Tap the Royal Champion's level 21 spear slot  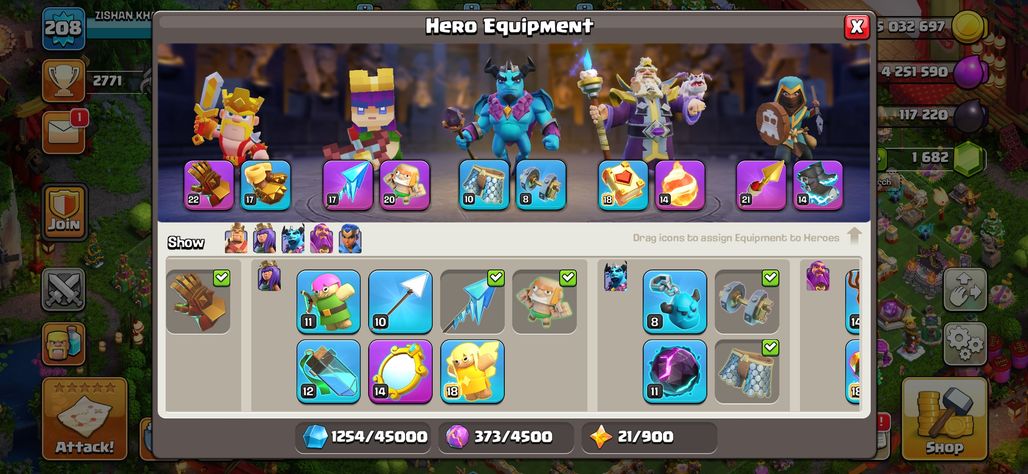[761, 185]
